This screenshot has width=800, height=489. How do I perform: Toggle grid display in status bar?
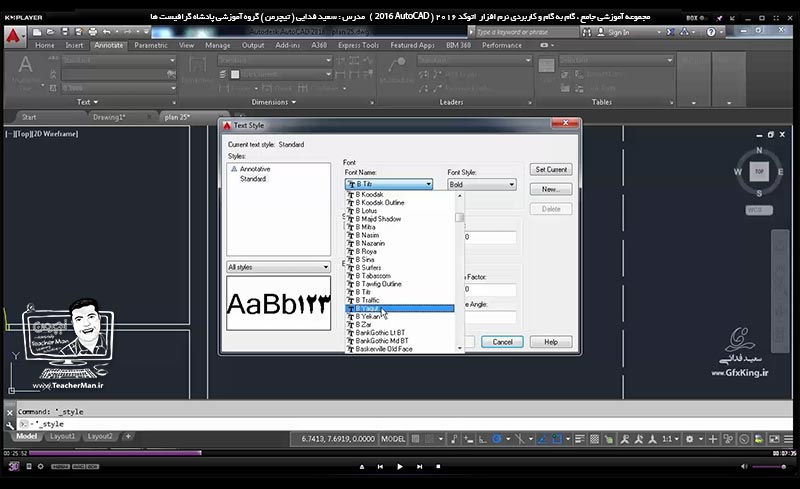click(x=416, y=438)
